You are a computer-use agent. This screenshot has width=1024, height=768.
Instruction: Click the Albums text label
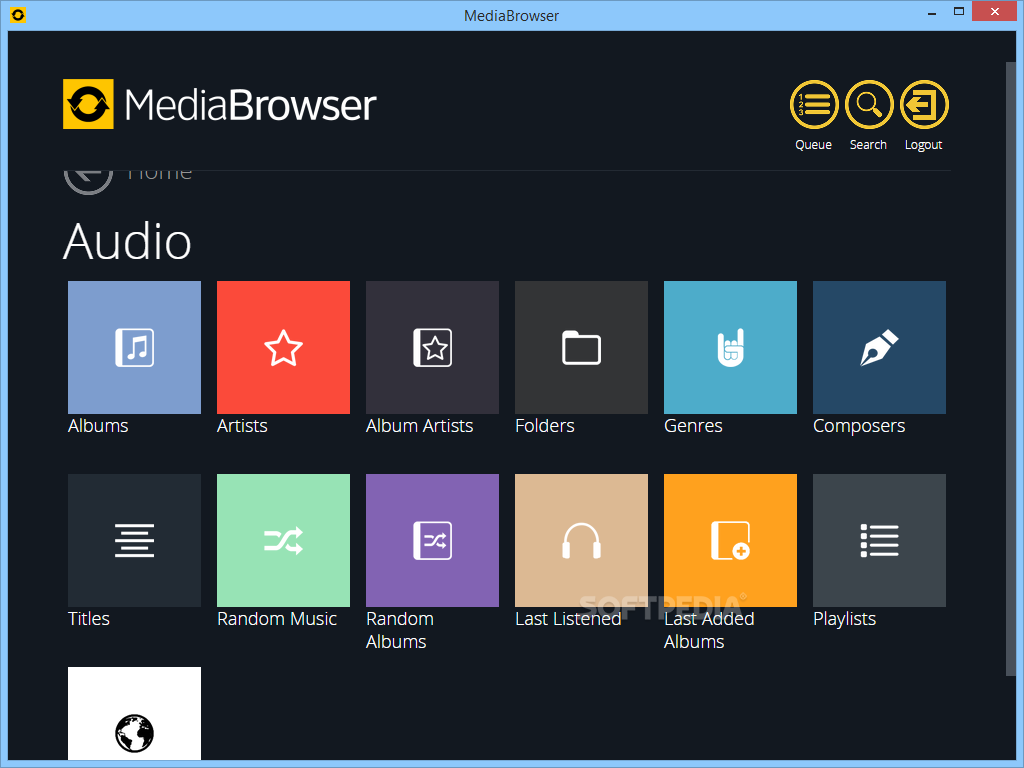tap(98, 426)
